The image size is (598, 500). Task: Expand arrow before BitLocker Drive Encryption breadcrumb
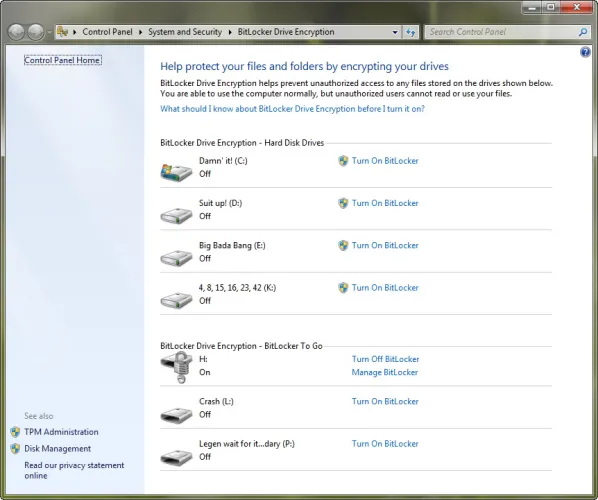(x=230, y=32)
